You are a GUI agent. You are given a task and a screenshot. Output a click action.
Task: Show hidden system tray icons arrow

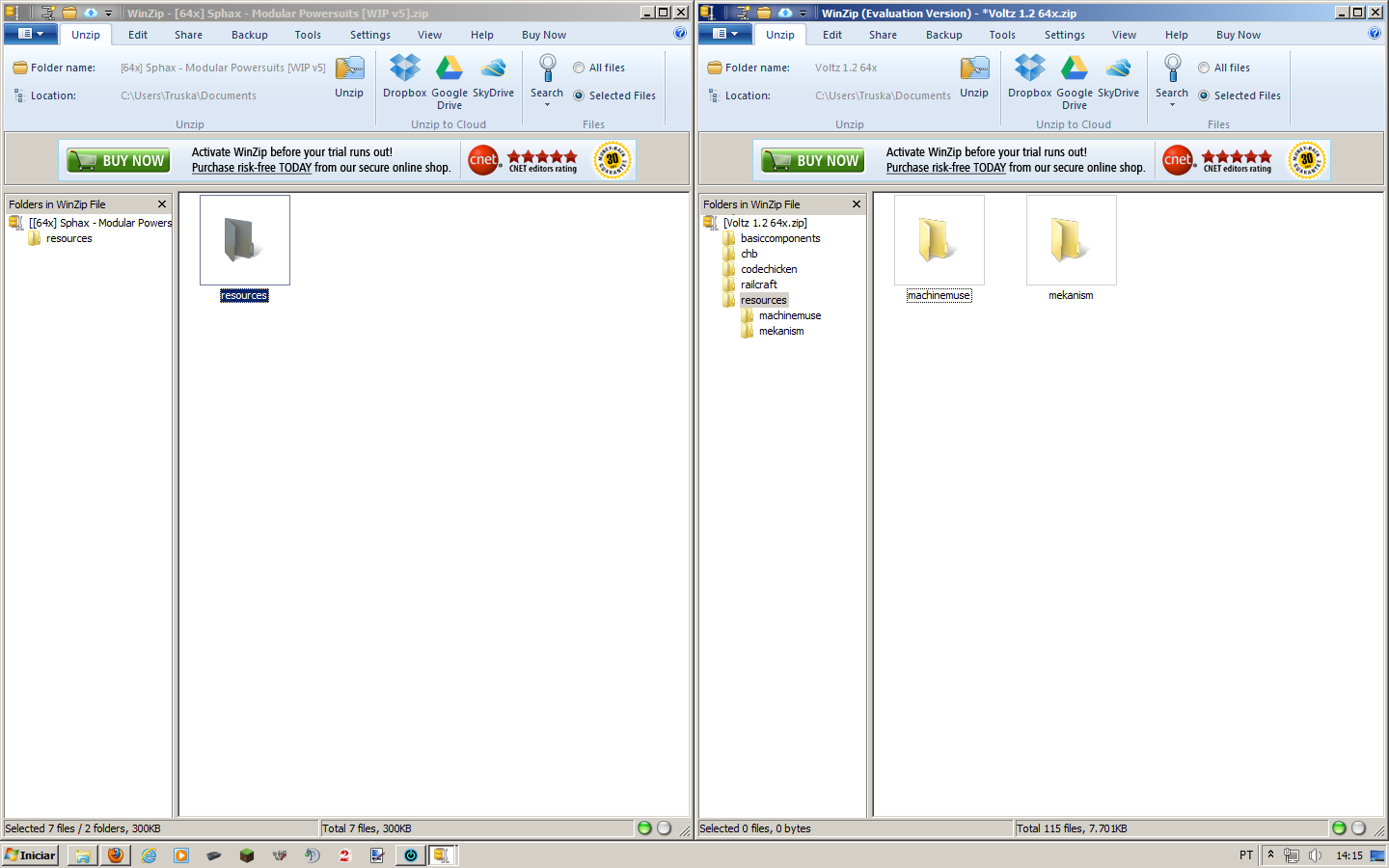(x=1270, y=854)
